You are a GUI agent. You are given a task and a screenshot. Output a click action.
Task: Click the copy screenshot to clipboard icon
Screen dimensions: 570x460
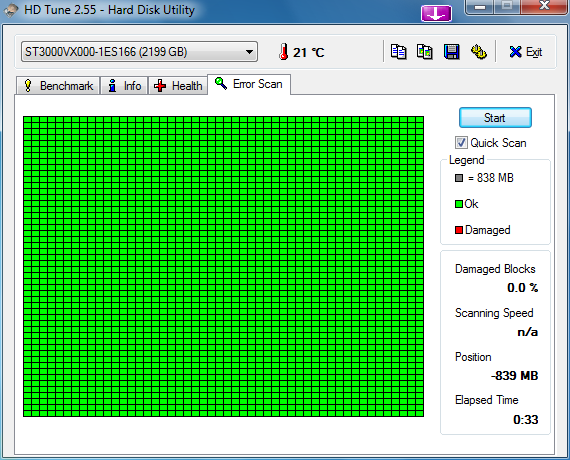(x=425, y=52)
